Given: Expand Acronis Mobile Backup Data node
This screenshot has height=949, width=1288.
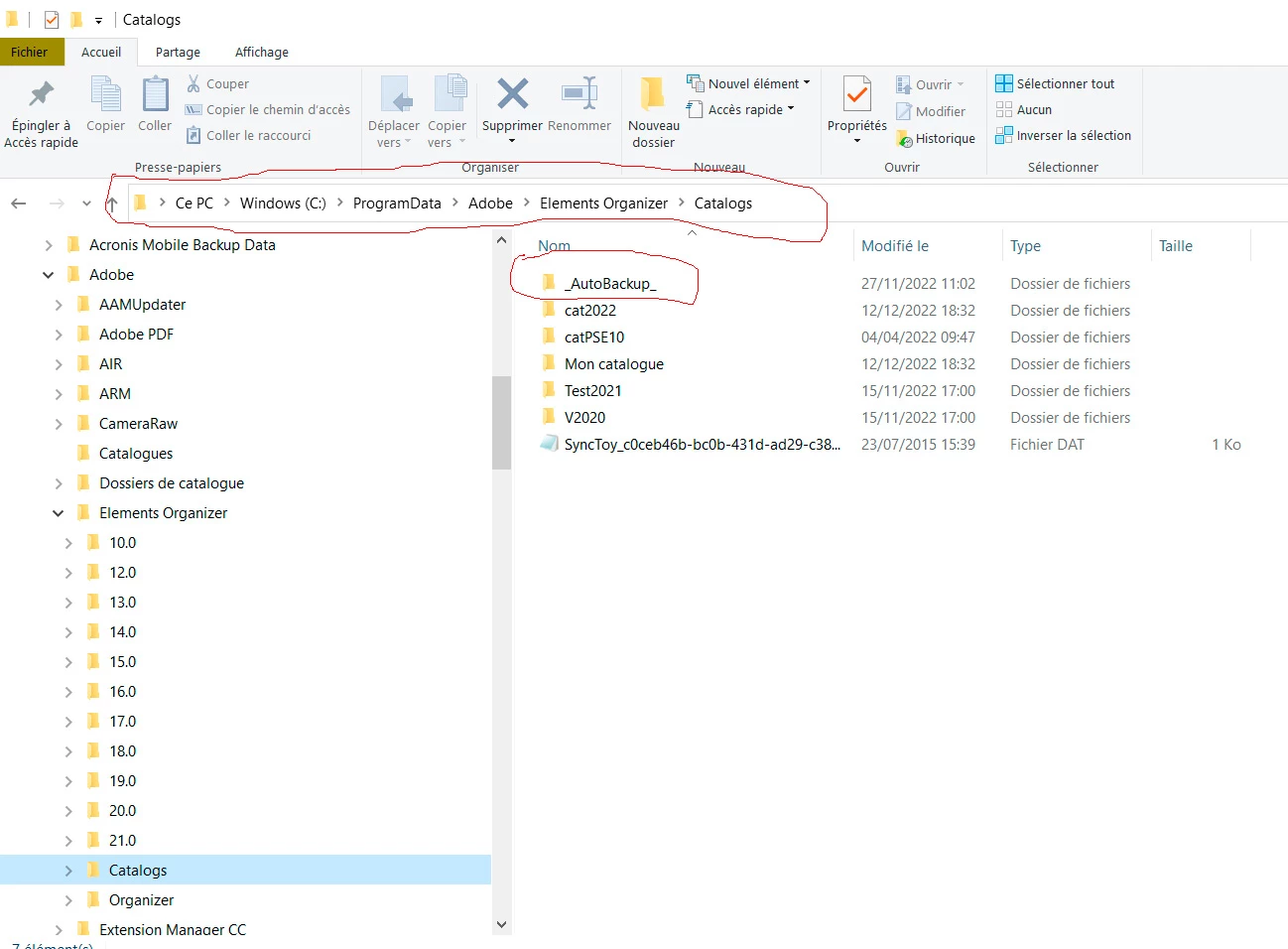Looking at the screenshot, I should tap(49, 245).
